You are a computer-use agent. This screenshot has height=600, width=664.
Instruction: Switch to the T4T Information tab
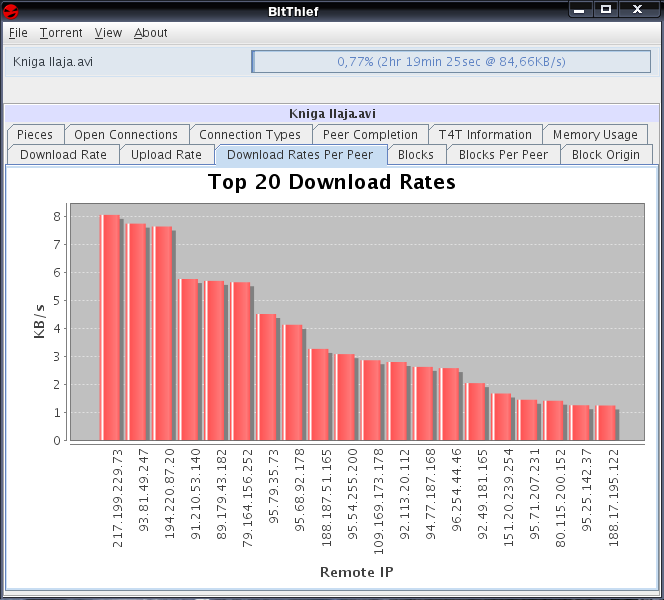tap(485, 135)
